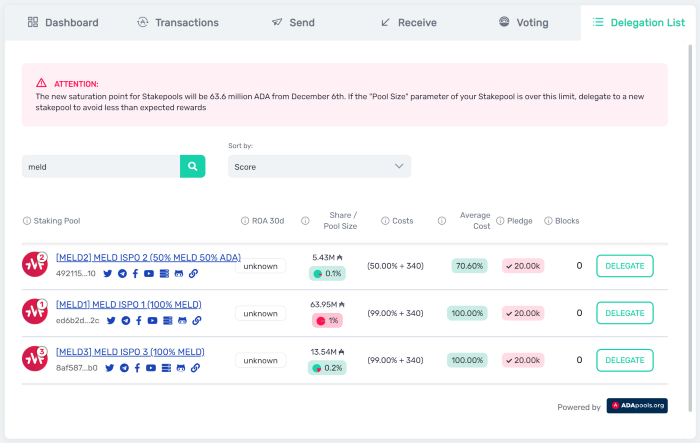700x443 pixels.
Task: Click server stack icon in MELD1 row
Action: click(x=168, y=320)
